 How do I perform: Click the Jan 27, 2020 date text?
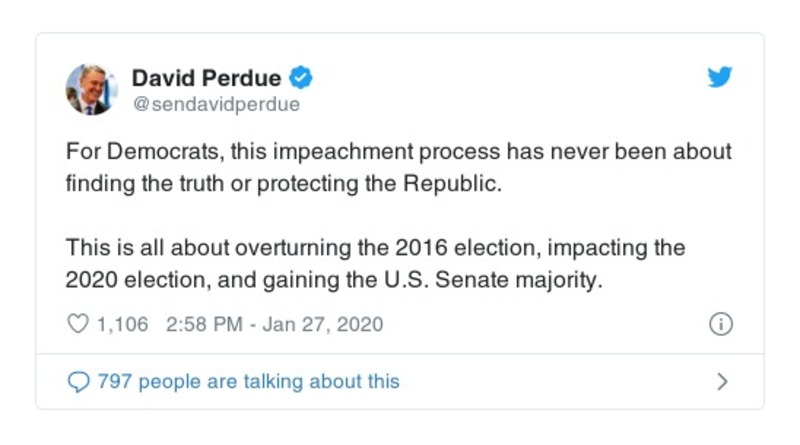(x=322, y=324)
